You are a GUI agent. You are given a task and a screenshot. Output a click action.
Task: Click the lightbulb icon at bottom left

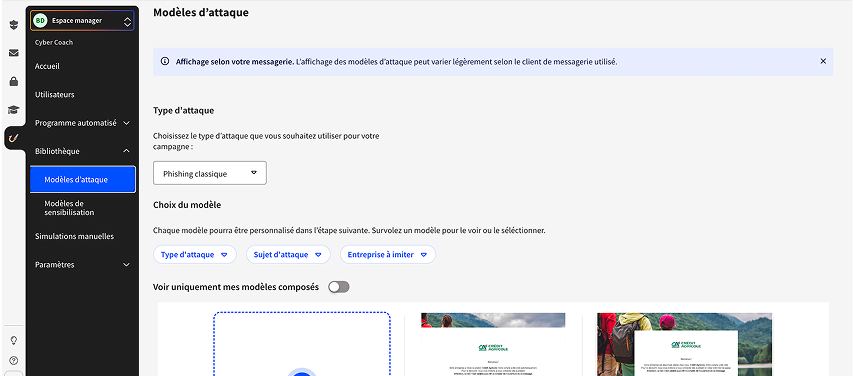pyautogui.click(x=14, y=340)
